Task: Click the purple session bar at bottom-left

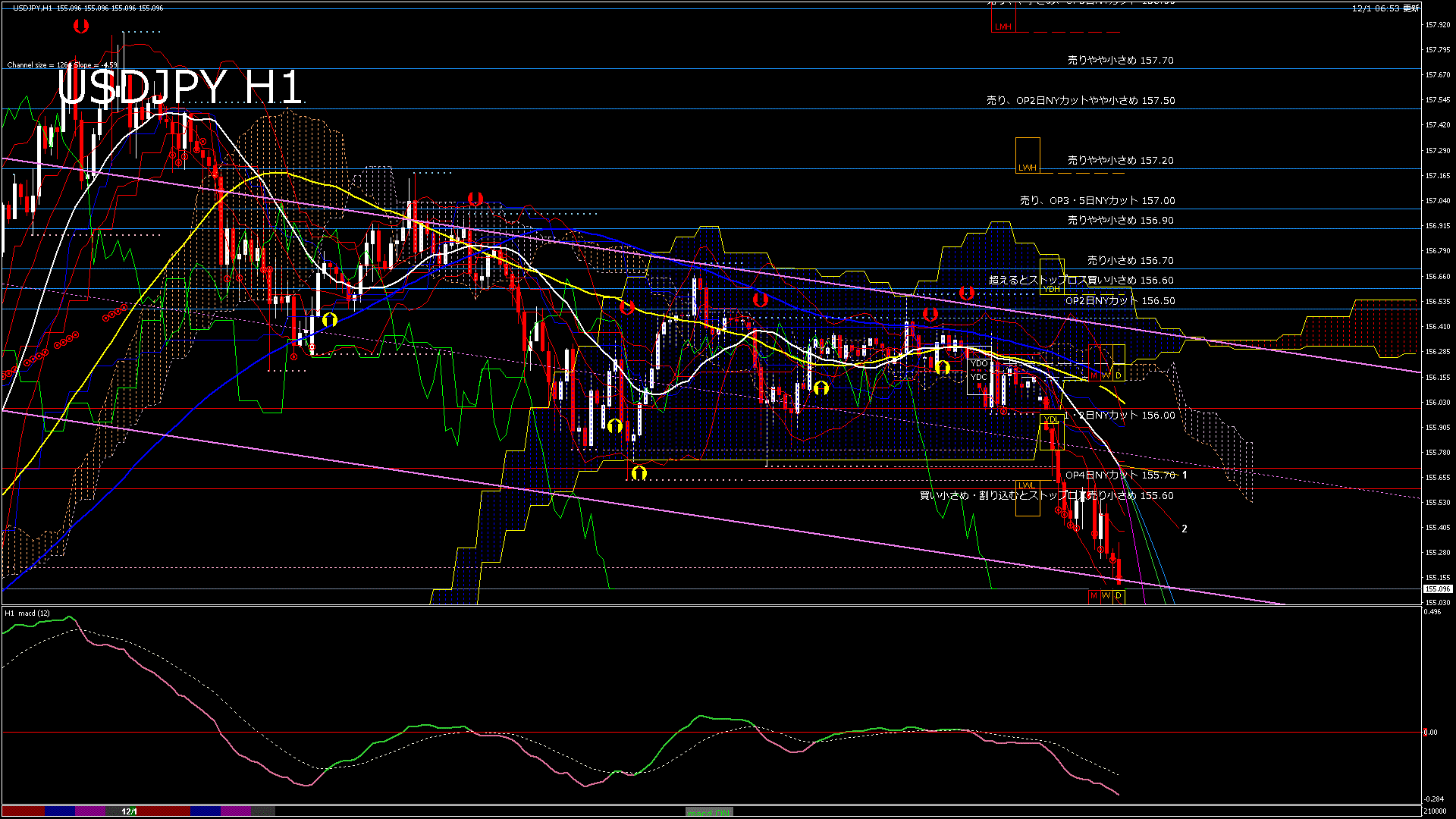Action: (90, 811)
